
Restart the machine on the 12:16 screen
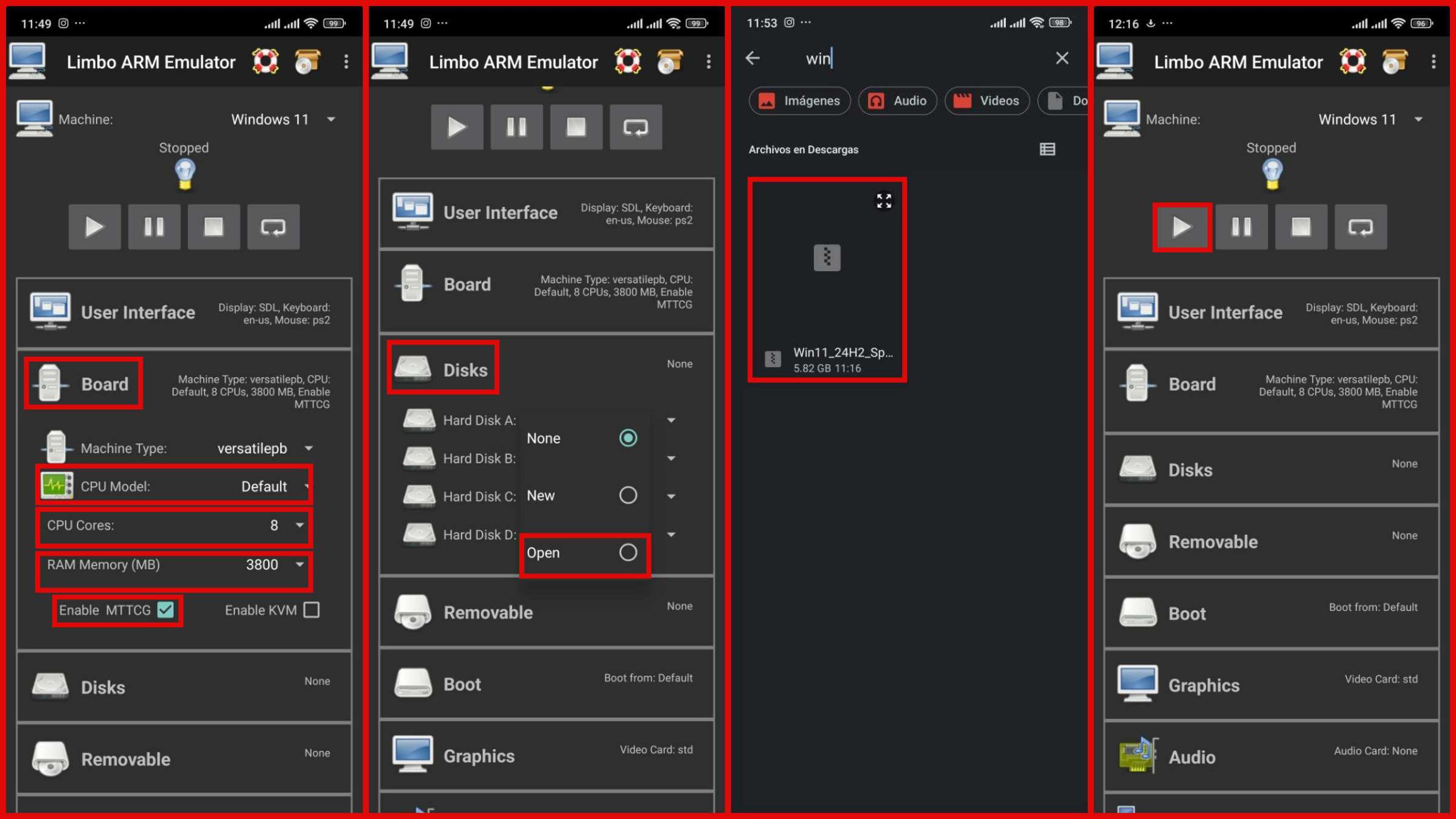tap(1360, 227)
